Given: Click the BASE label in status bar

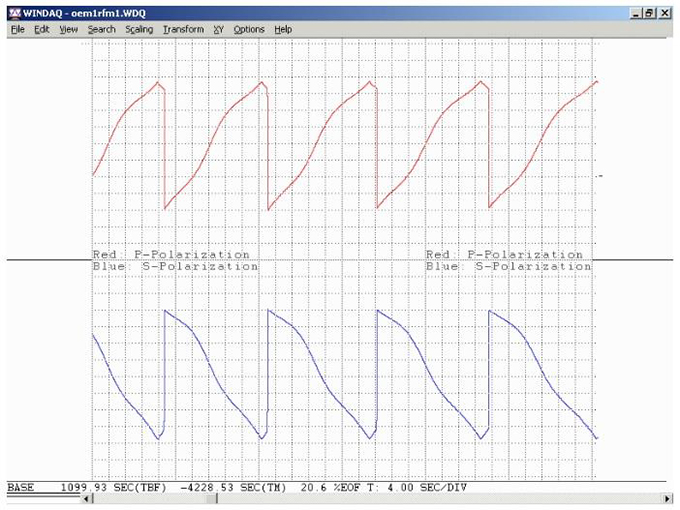Looking at the screenshot, I should (20, 487).
